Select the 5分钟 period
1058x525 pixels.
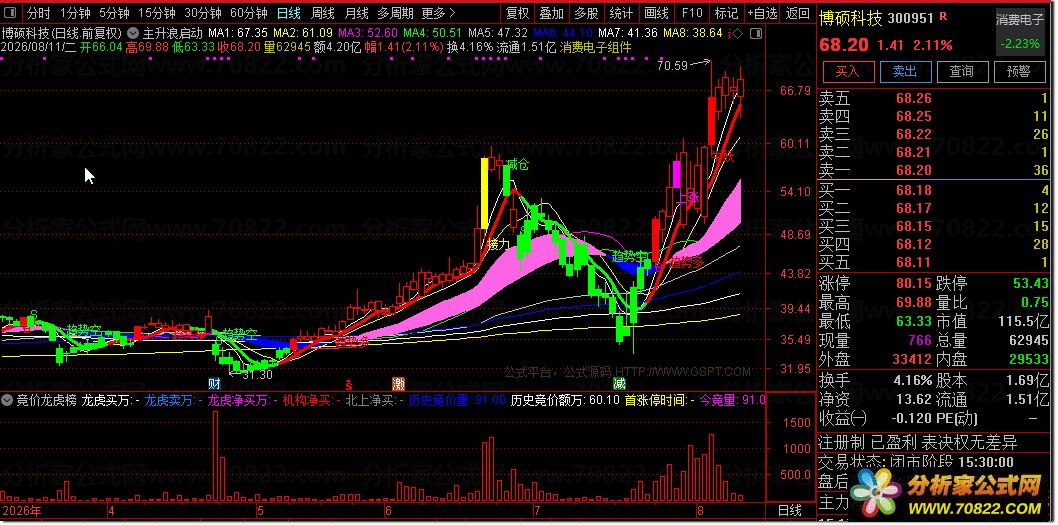[114, 13]
